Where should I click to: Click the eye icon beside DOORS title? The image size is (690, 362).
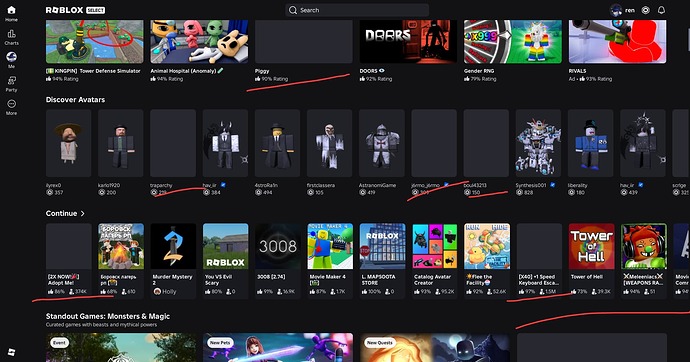(382, 70)
